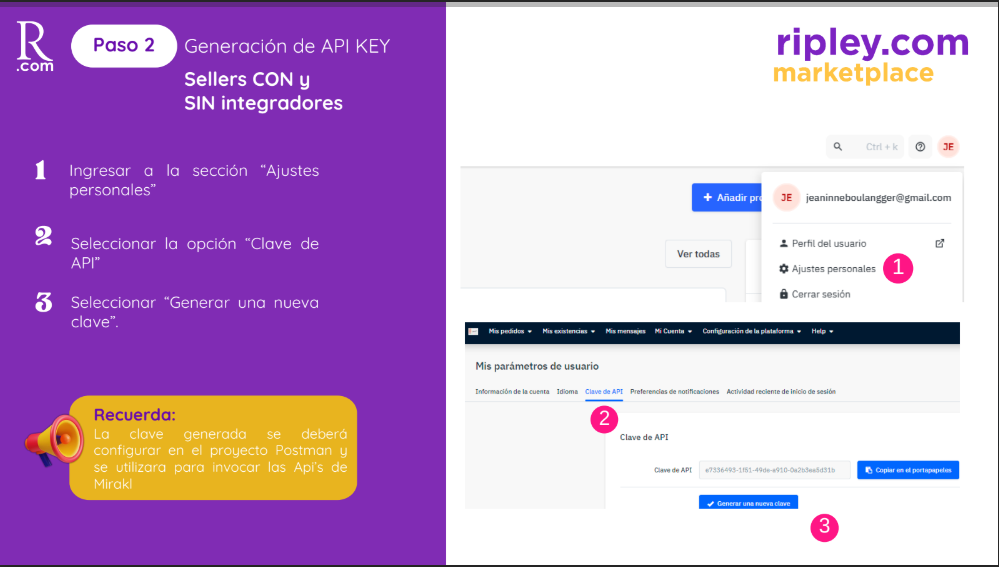This screenshot has width=999, height=567.
Task: Open the Help dropdown in the navigation bar
Action: [x=823, y=331]
